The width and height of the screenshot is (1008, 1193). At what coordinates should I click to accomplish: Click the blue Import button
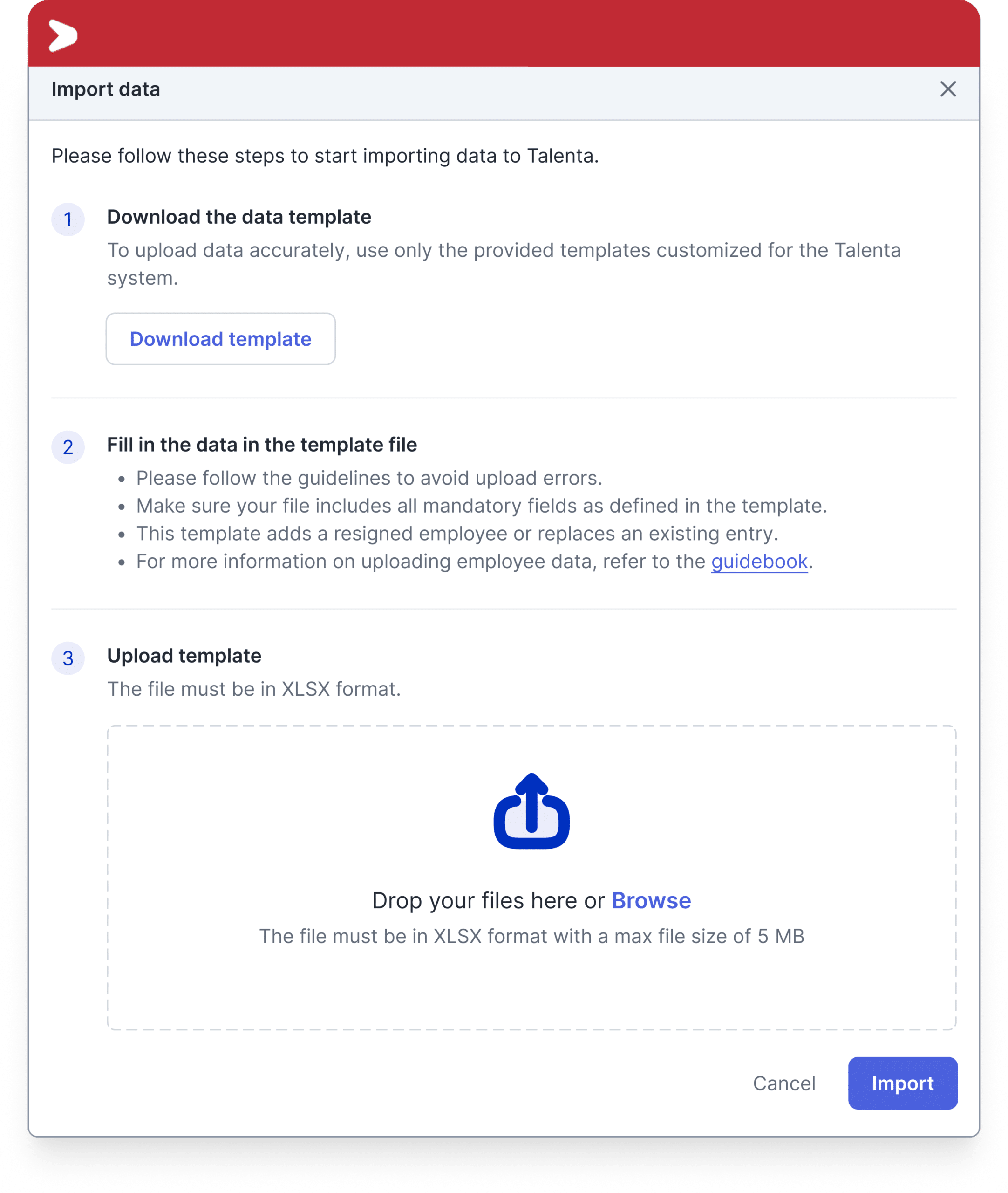coord(903,1083)
